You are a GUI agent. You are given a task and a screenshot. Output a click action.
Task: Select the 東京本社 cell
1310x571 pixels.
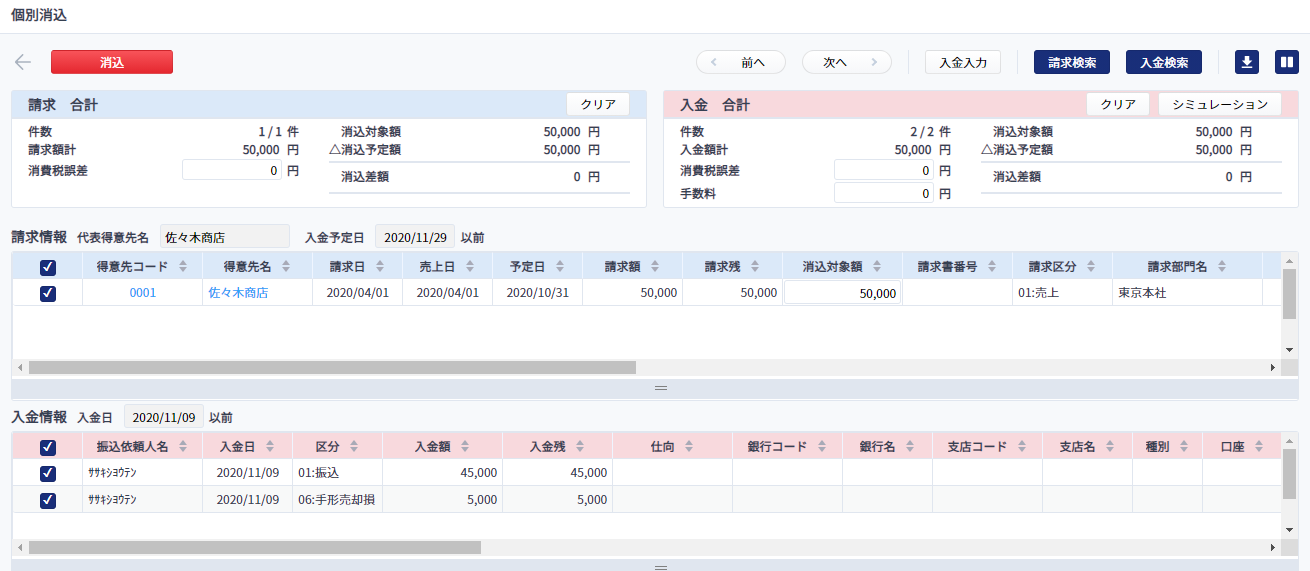point(1187,293)
